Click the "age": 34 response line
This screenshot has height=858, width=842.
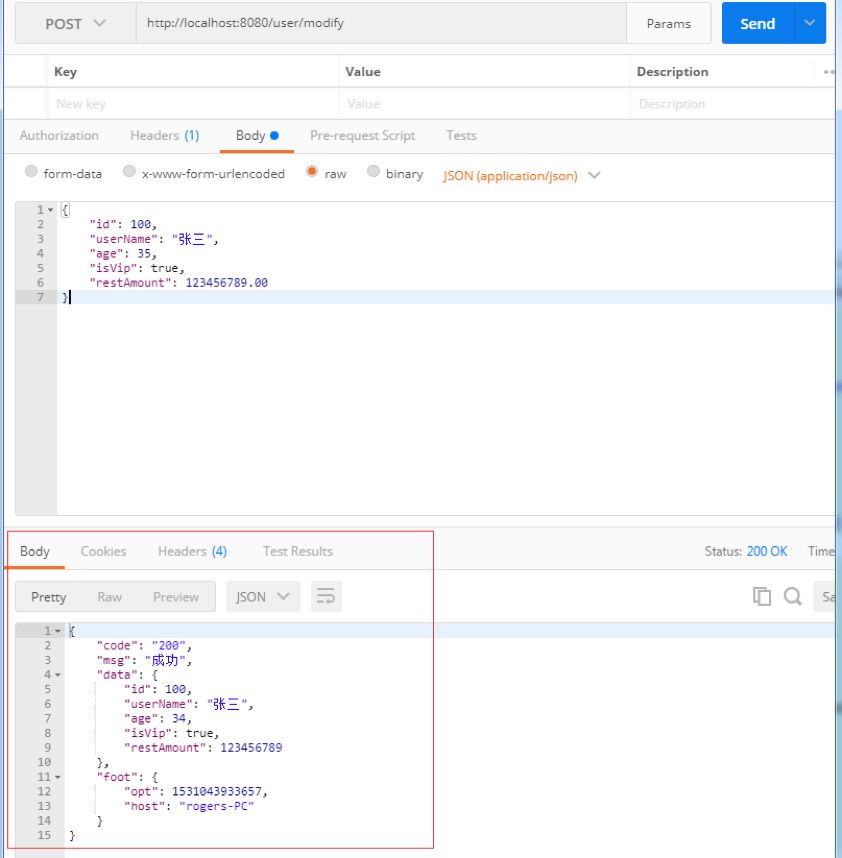coord(158,718)
